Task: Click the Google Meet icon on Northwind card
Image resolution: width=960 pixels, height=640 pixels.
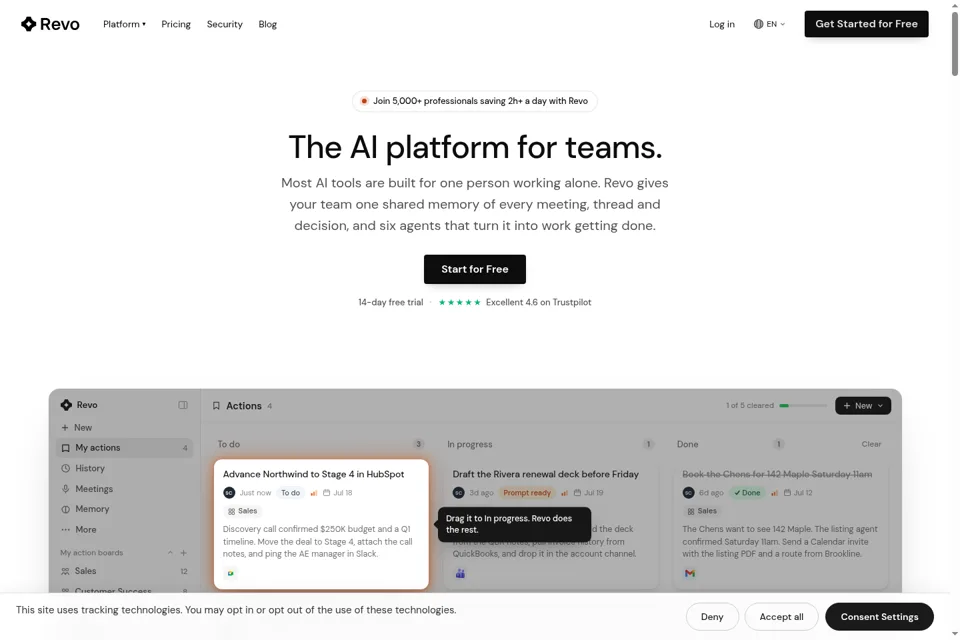Action: point(230,573)
